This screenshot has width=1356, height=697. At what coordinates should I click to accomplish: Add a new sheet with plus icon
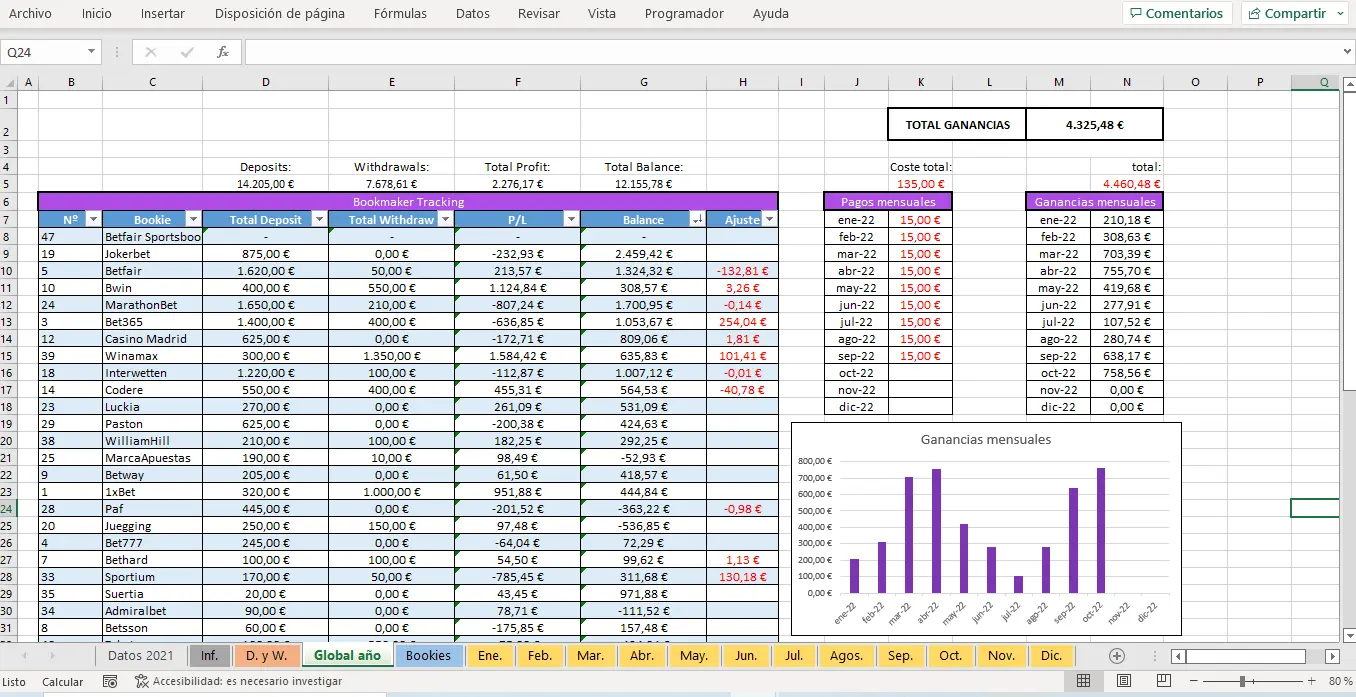point(1117,656)
